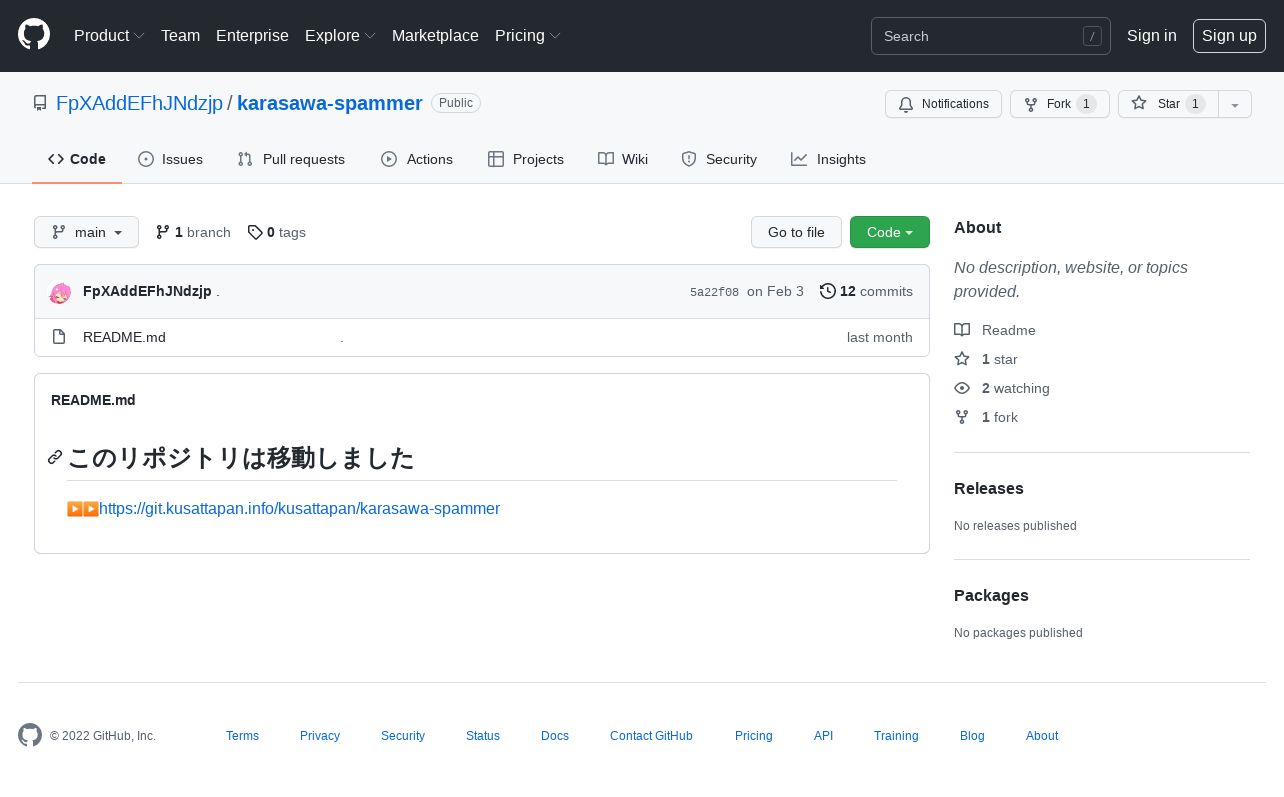Click the README.md file icon
Image resolution: width=1284 pixels, height=797 pixels.
click(x=59, y=337)
